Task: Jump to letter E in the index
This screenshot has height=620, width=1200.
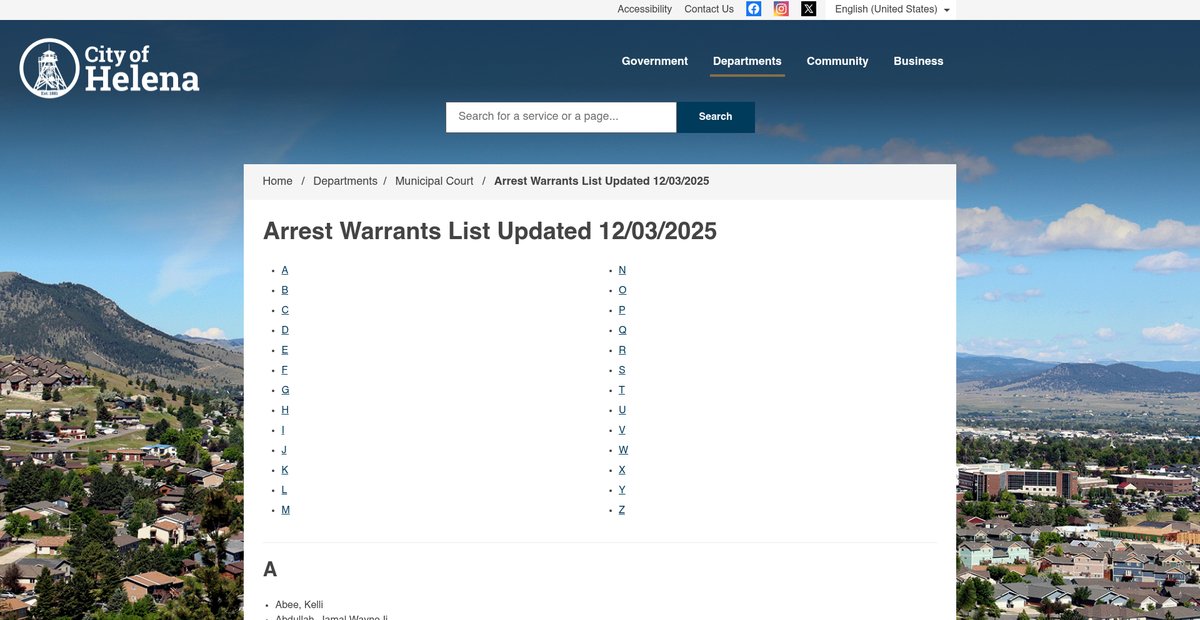Action: 285,350
